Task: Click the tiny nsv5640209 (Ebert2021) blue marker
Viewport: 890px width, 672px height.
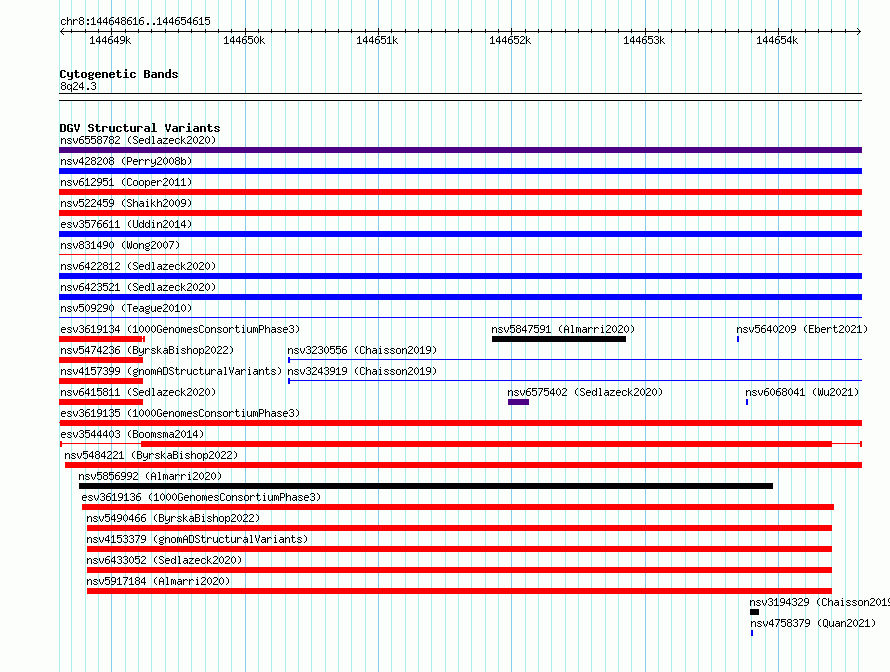Action: [x=738, y=339]
